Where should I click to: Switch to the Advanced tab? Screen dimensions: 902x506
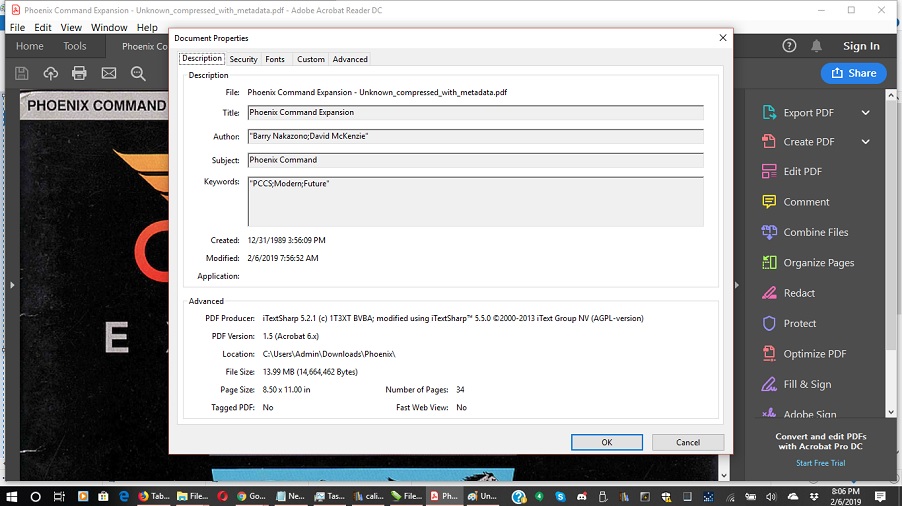(x=350, y=59)
